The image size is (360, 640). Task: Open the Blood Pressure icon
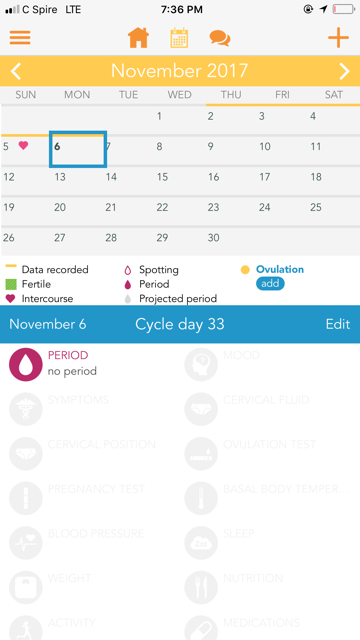[26, 543]
